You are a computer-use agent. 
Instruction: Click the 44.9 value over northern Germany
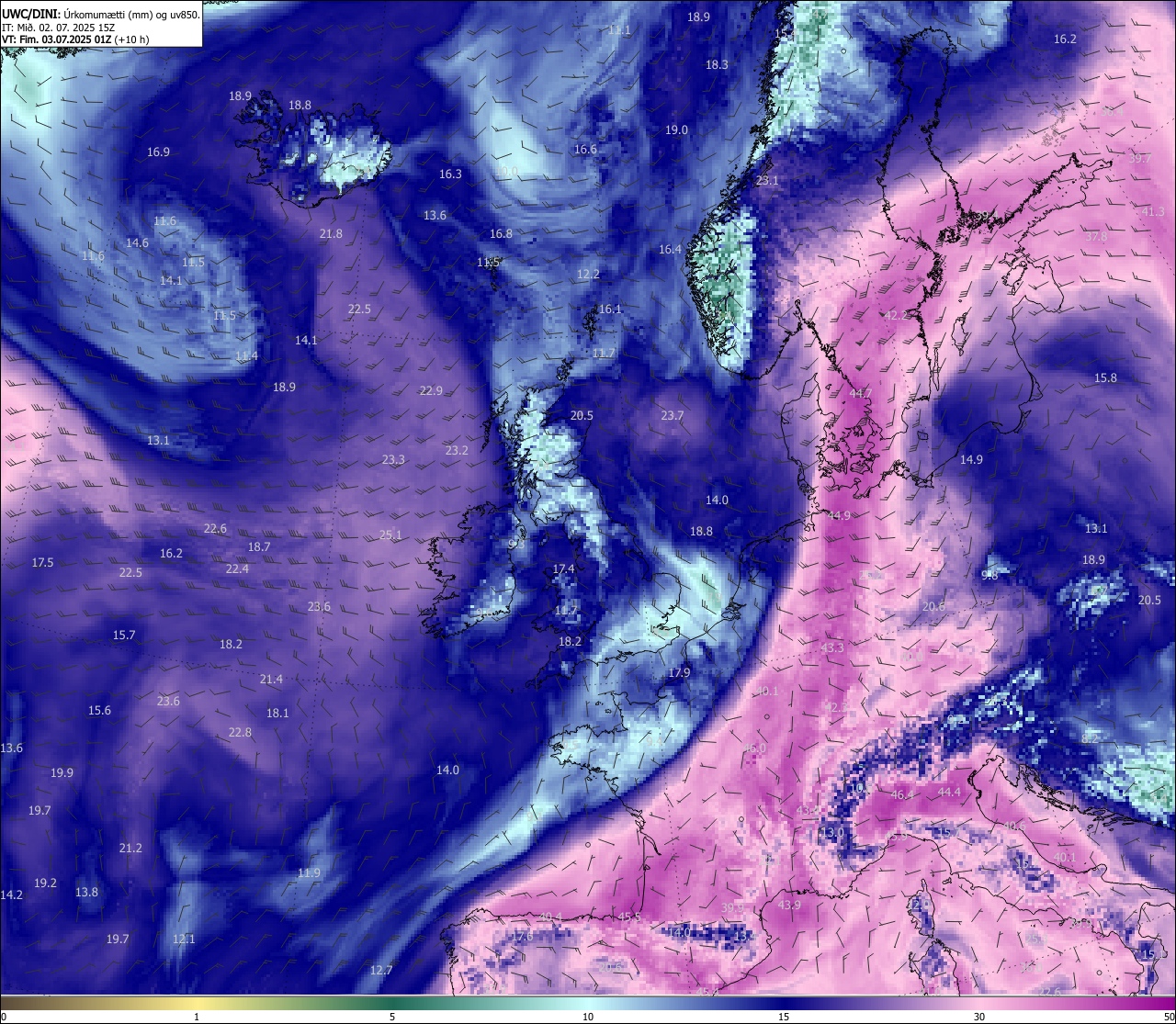(x=839, y=515)
